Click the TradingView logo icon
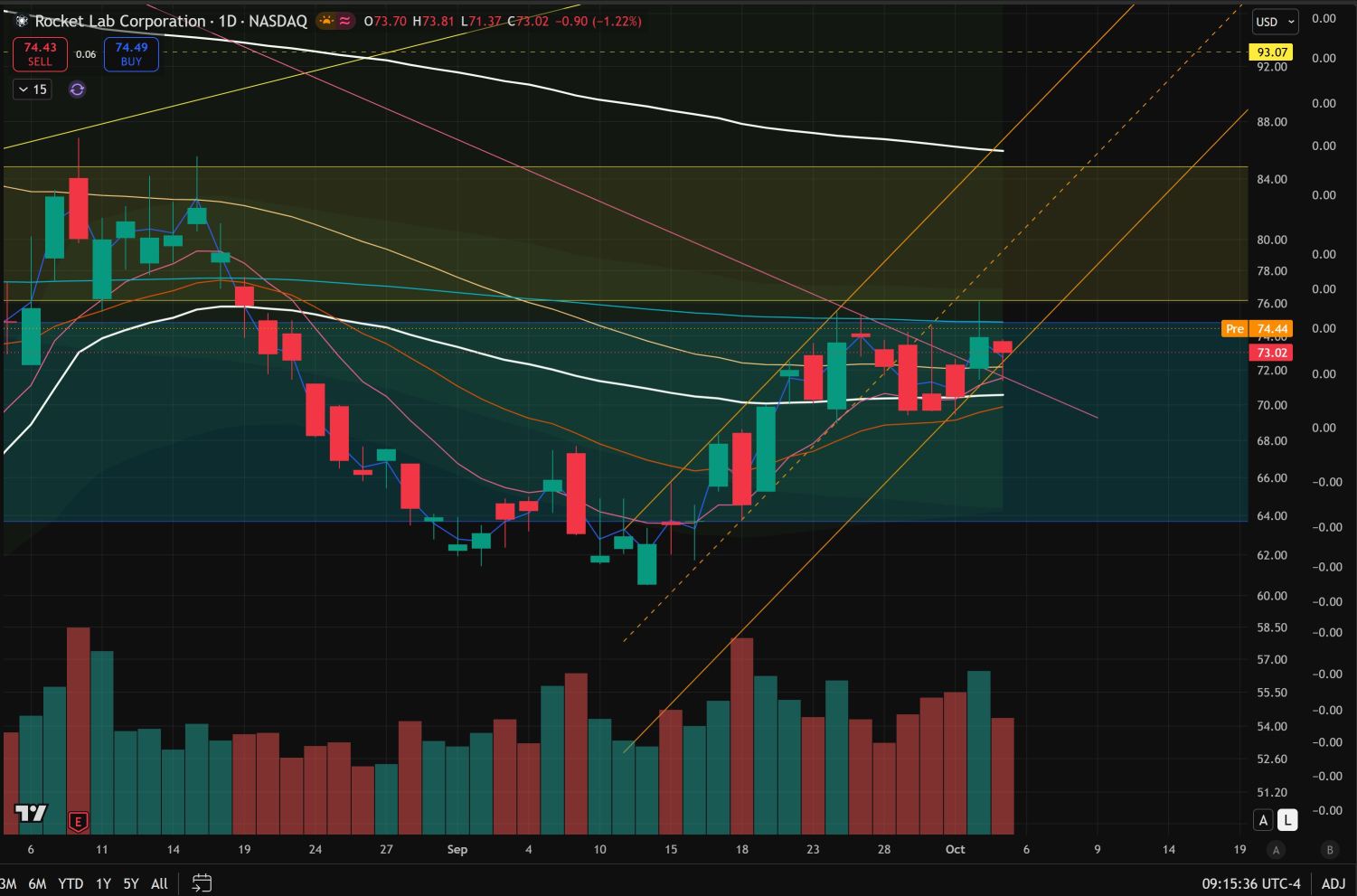1357x896 pixels. point(32,814)
